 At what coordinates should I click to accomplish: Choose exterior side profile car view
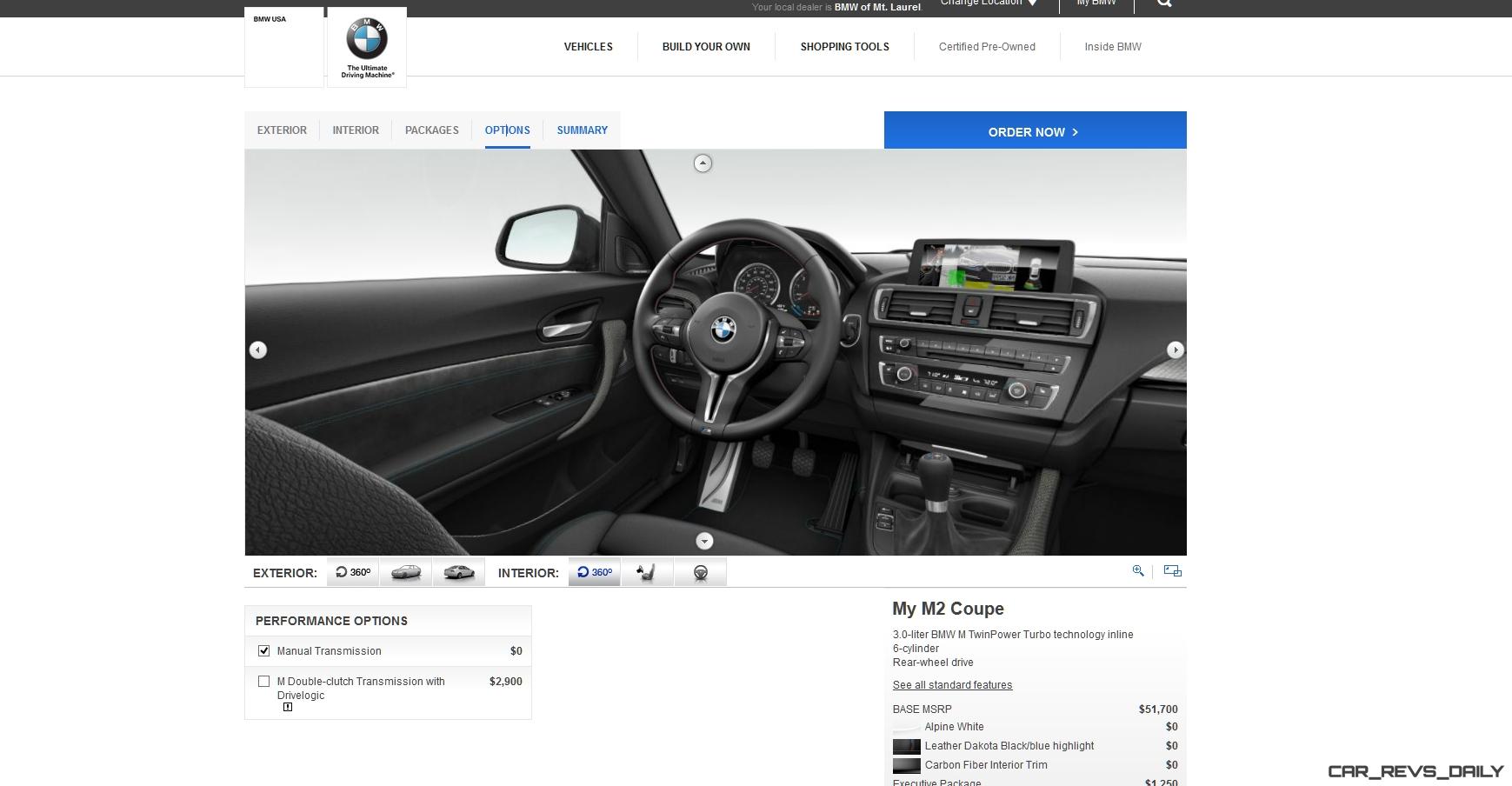[406, 572]
